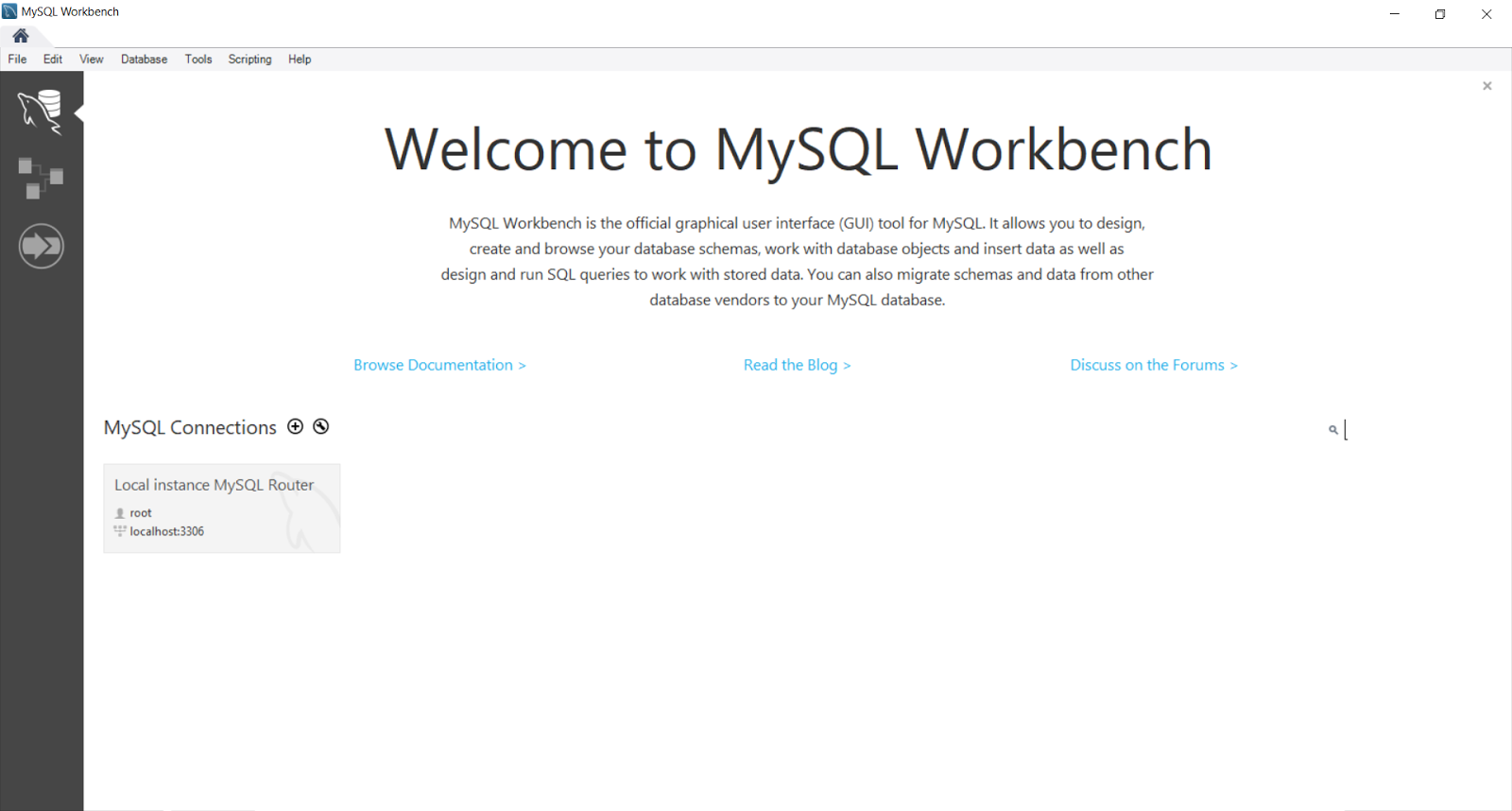Click Discuss on the Forums link

pyautogui.click(x=1154, y=365)
